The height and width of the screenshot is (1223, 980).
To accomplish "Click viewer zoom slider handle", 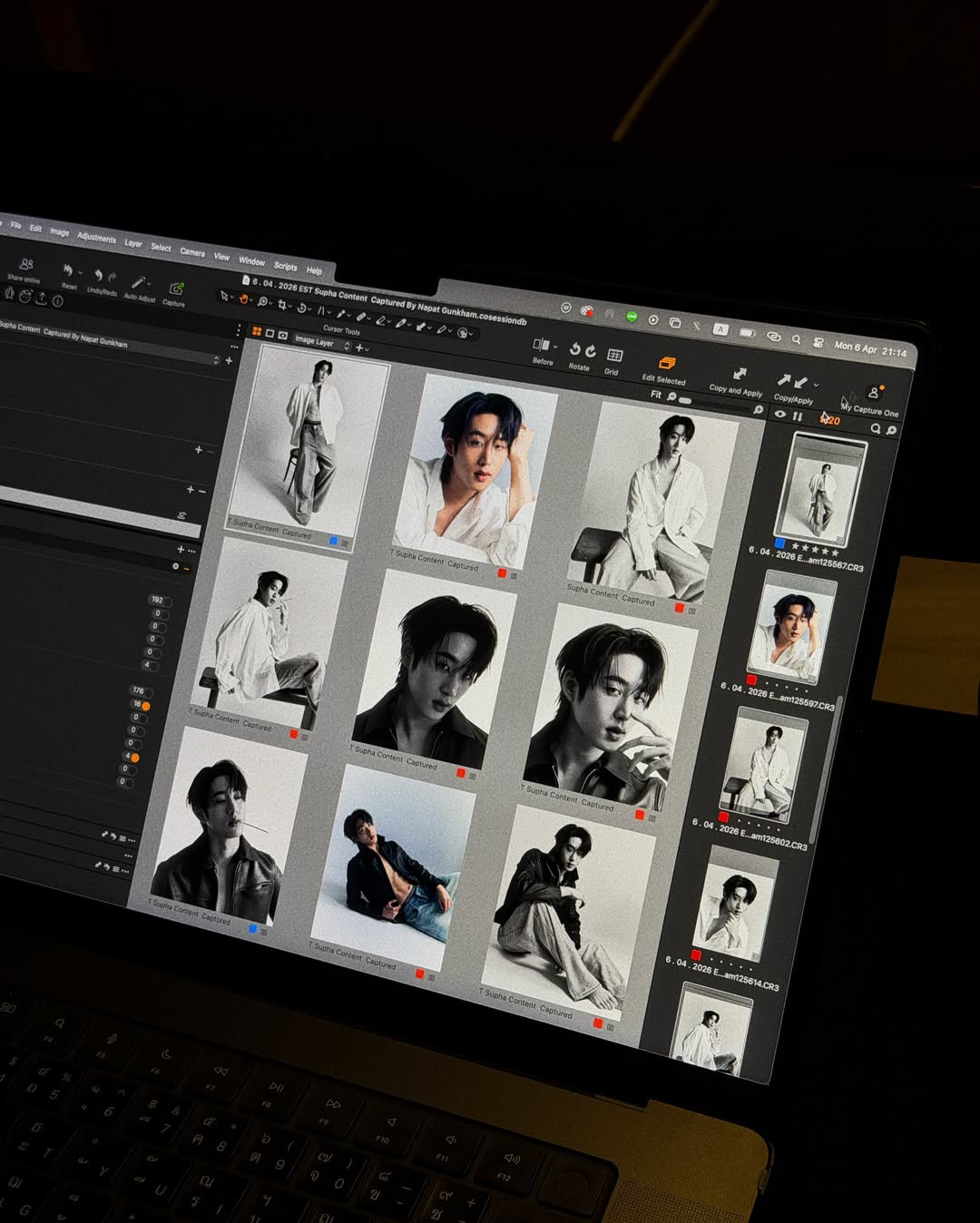I will (x=686, y=400).
